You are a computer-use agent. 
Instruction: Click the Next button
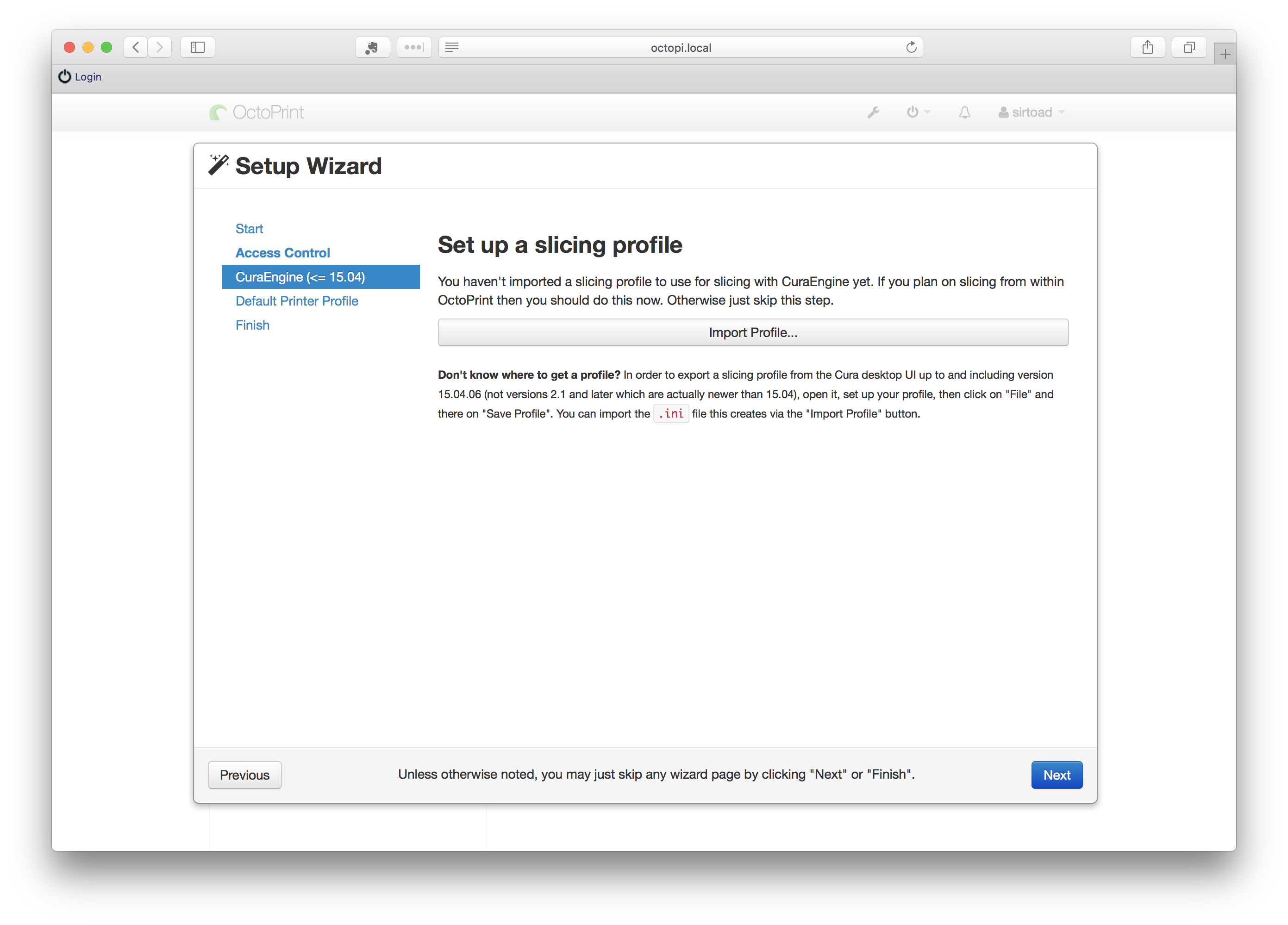(1056, 774)
